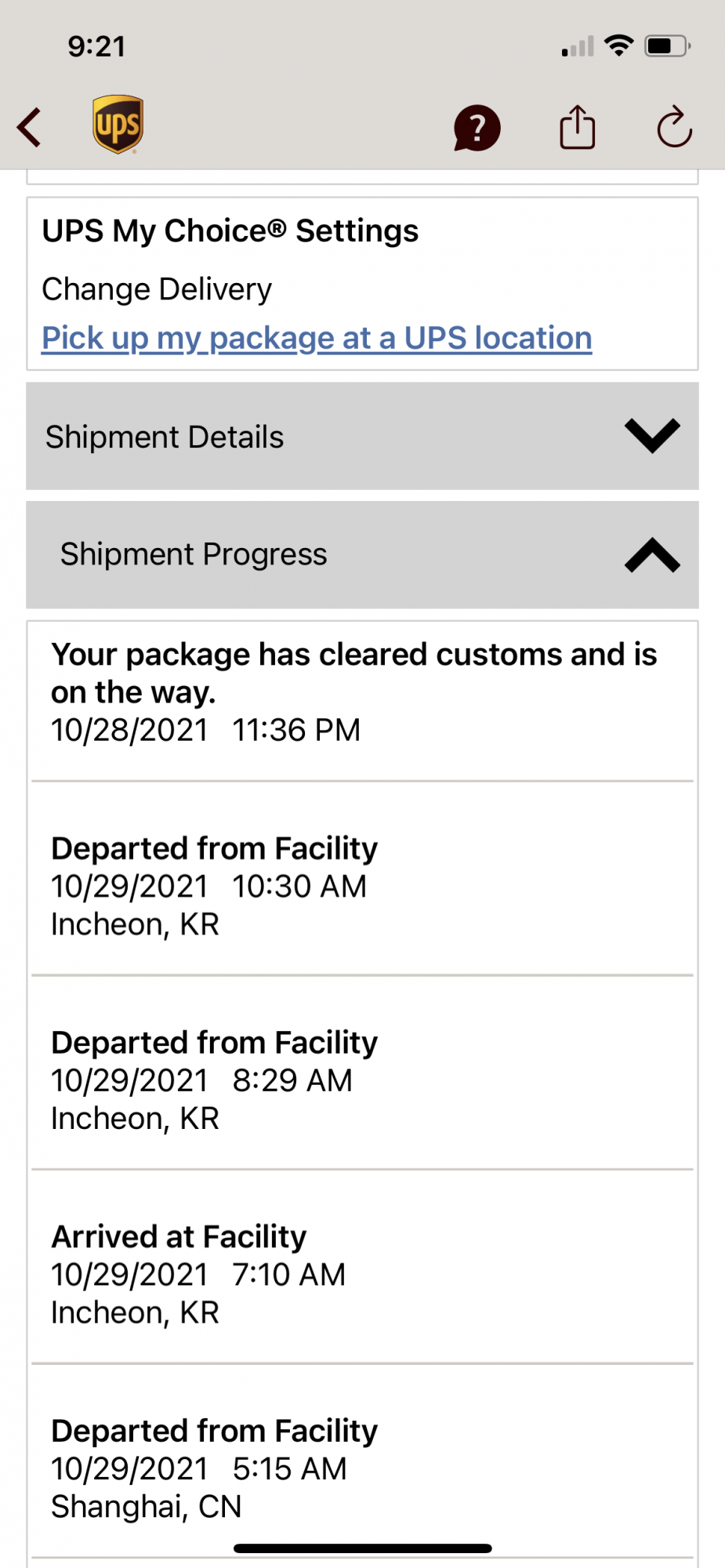Tap the UPS shield logo
Image resolution: width=725 pixels, height=1568 pixels.
point(118,125)
